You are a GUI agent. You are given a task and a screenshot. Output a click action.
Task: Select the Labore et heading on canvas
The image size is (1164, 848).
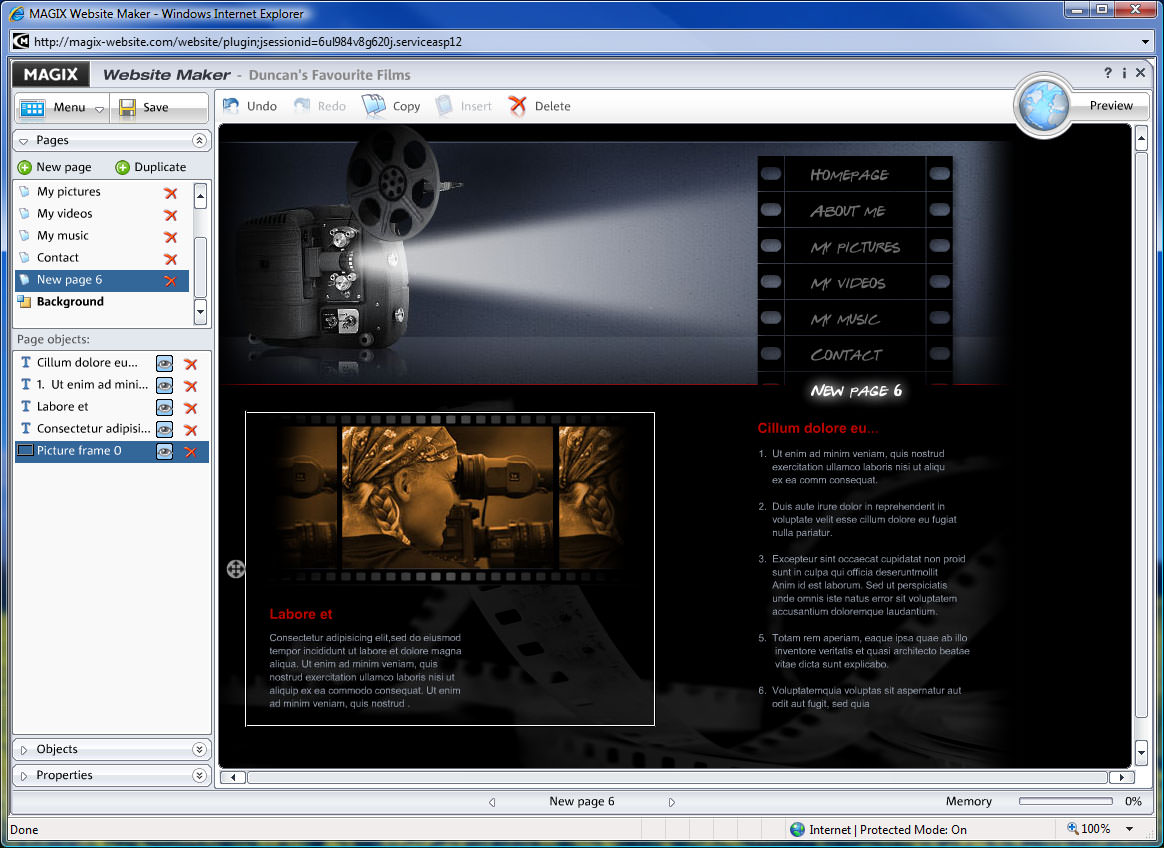301,614
